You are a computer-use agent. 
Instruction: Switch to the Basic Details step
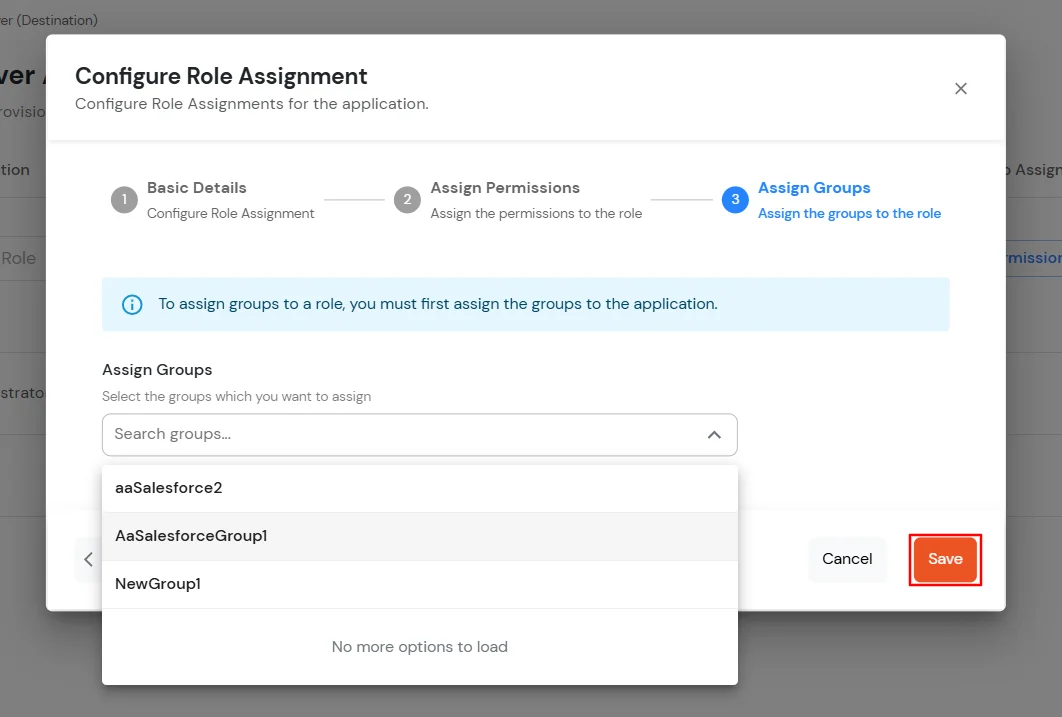[x=196, y=187]
